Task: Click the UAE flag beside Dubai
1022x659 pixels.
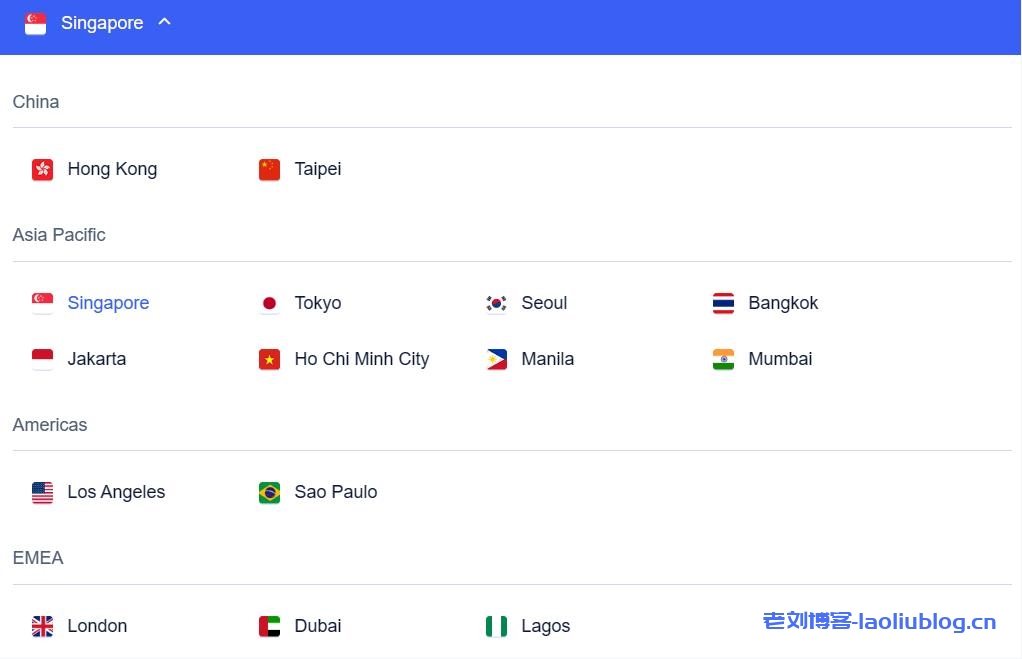Action: tap(269, 626)
